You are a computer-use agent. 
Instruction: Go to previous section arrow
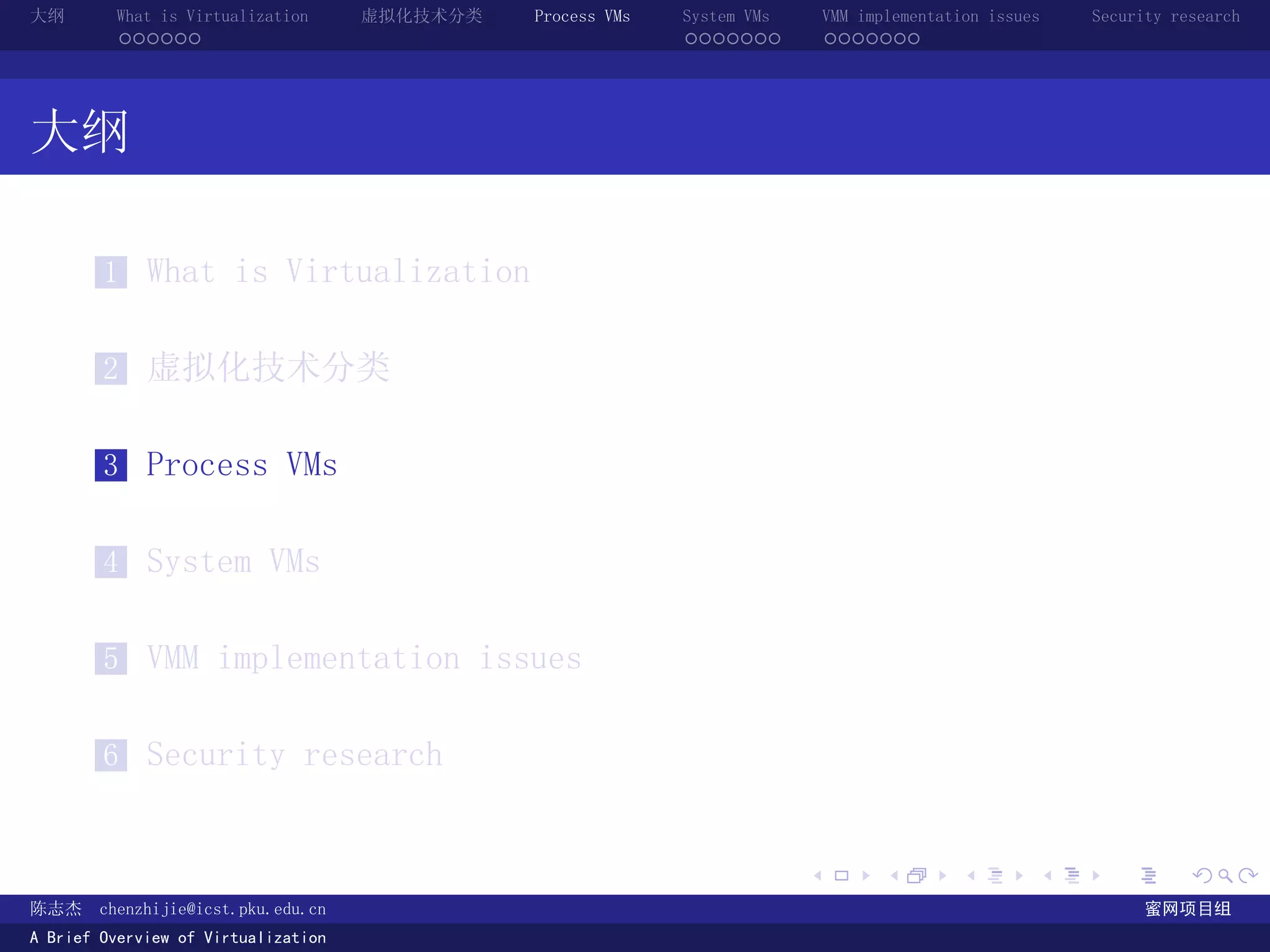click(1047, 875)
